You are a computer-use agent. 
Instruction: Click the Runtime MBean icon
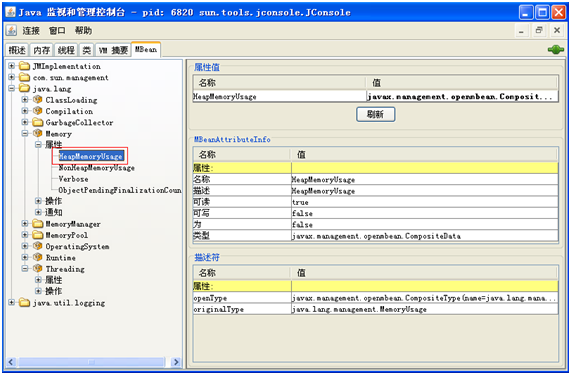click(x=38, y=258)
